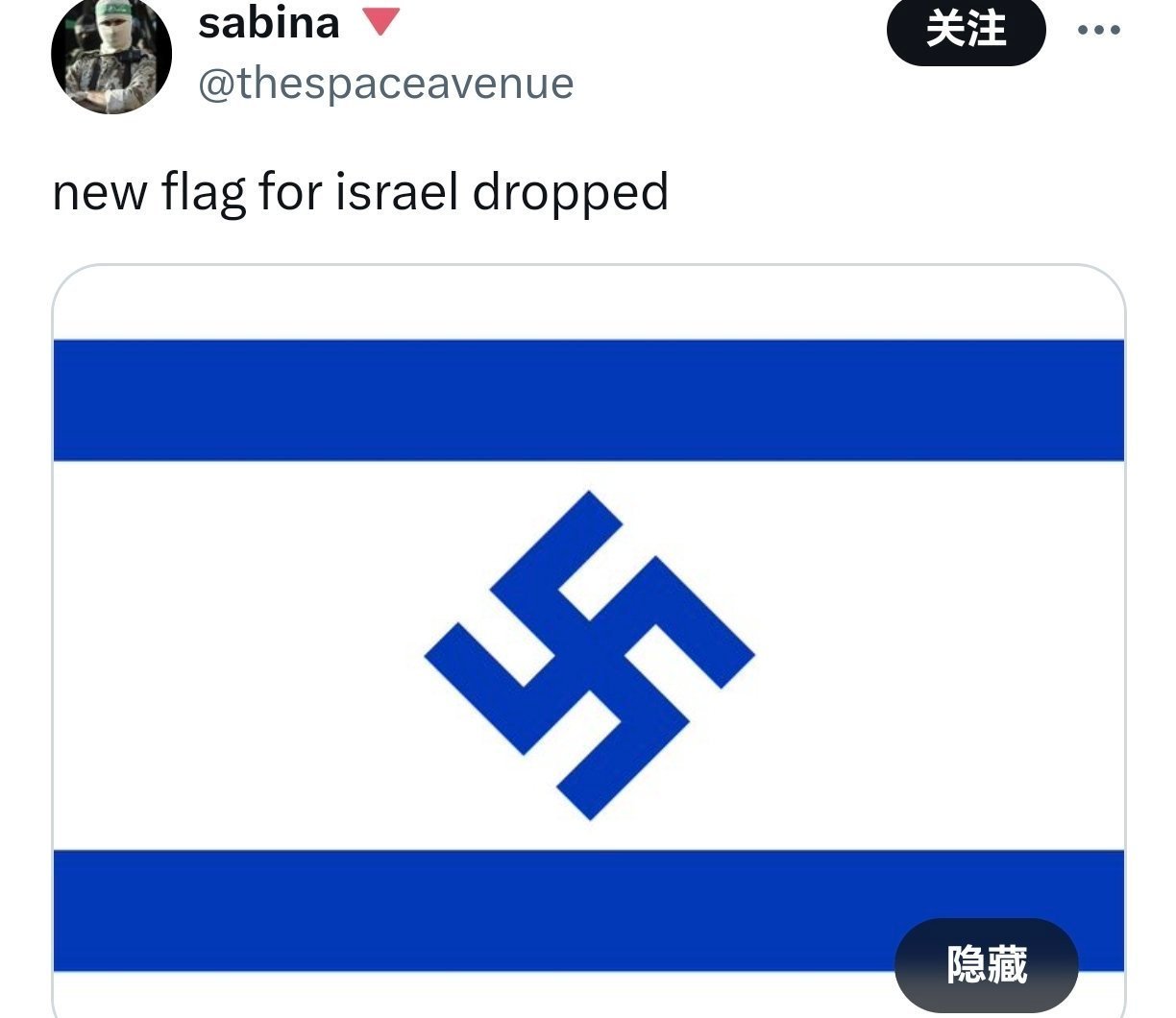Screen dimensions: 1176x1018
Task: Click the blue symbol in the image center
Action: (x=589, y=655)
